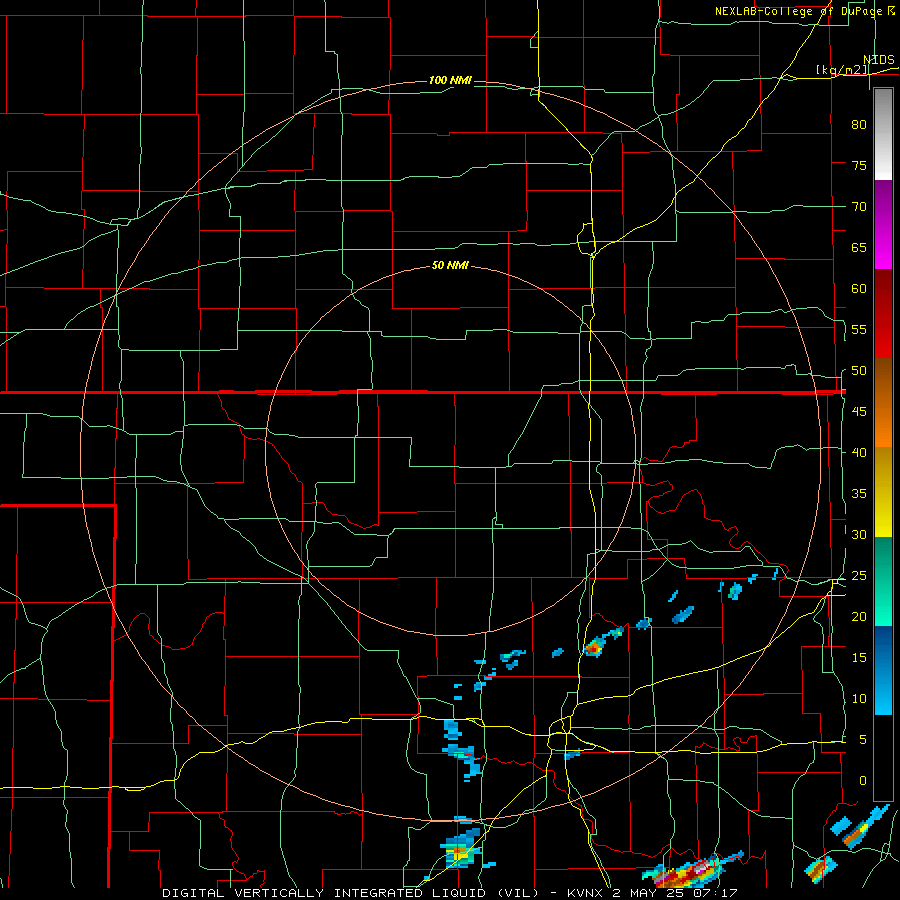Select the 80 value on the VIL scale

click(x=859, y=125)
